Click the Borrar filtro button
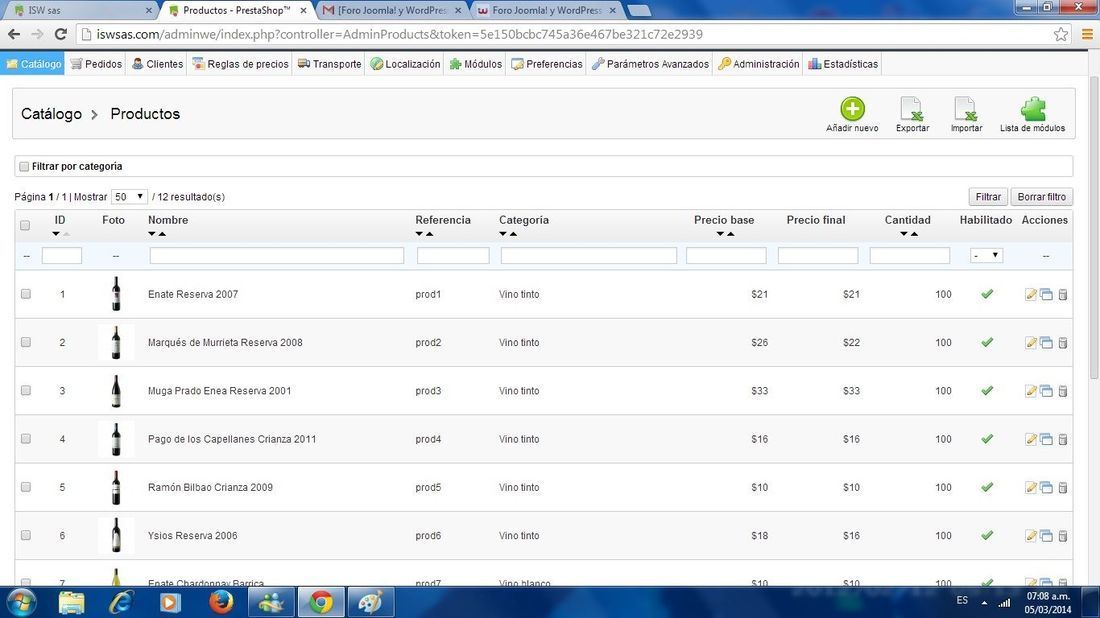Image resolution: width=1100 pixels, height=618 pixels. [1042, 197]
